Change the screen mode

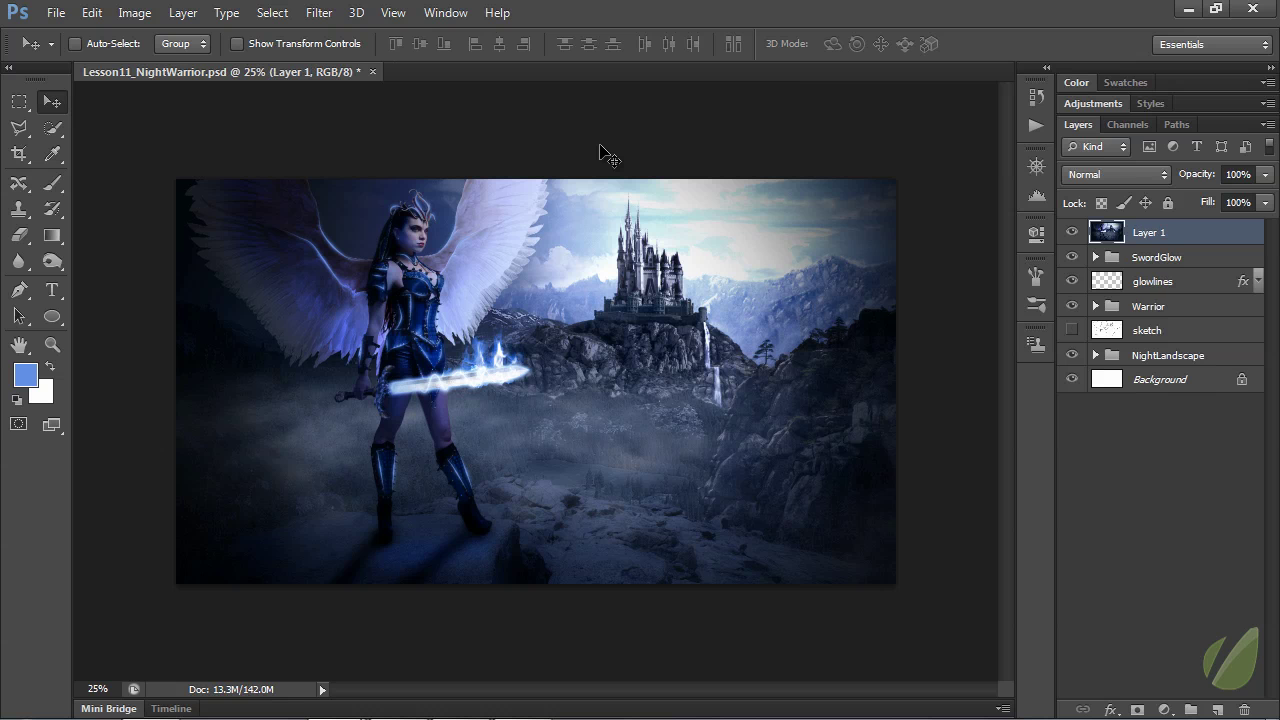52,424
